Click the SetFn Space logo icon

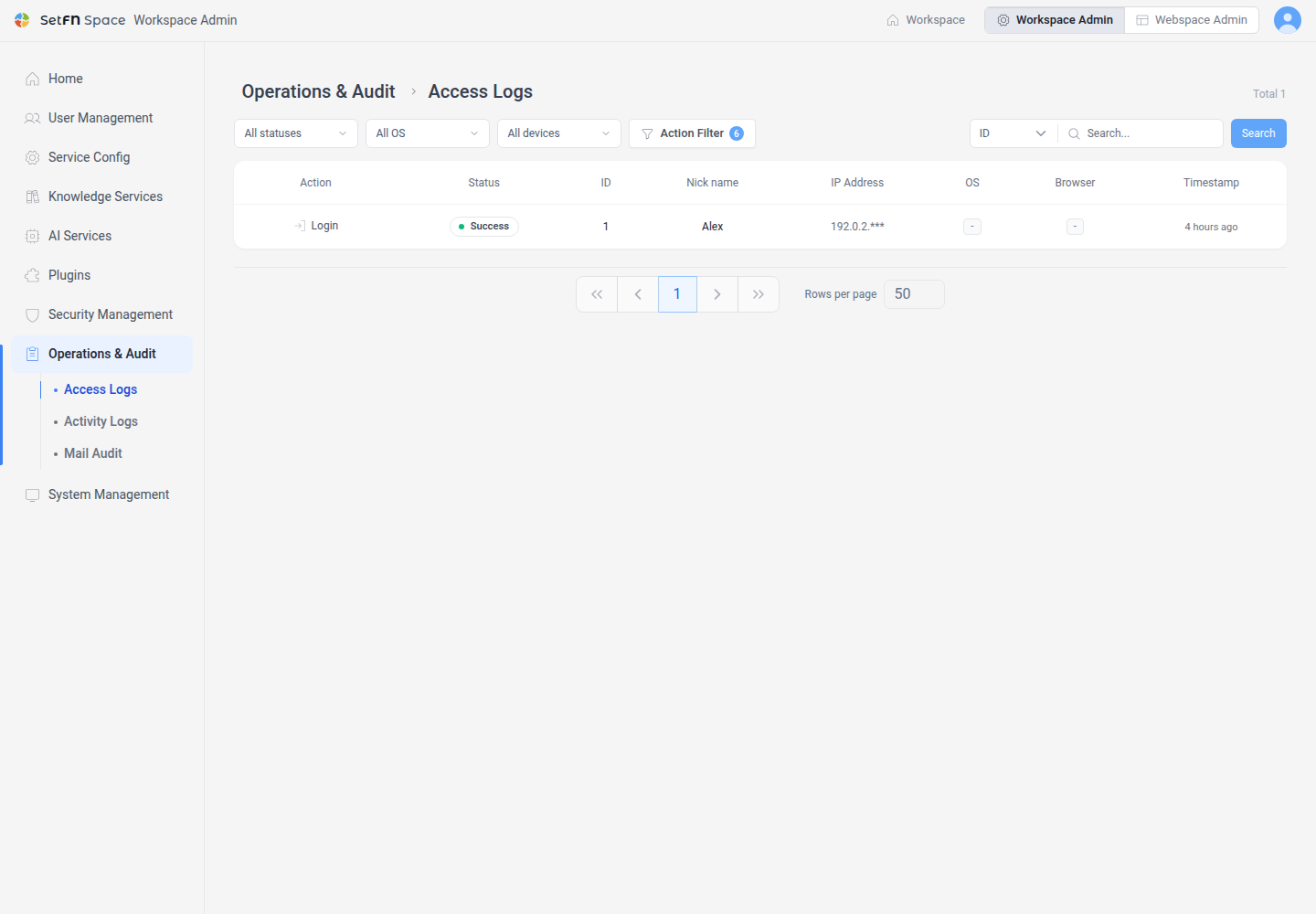(x=22, y=20)
